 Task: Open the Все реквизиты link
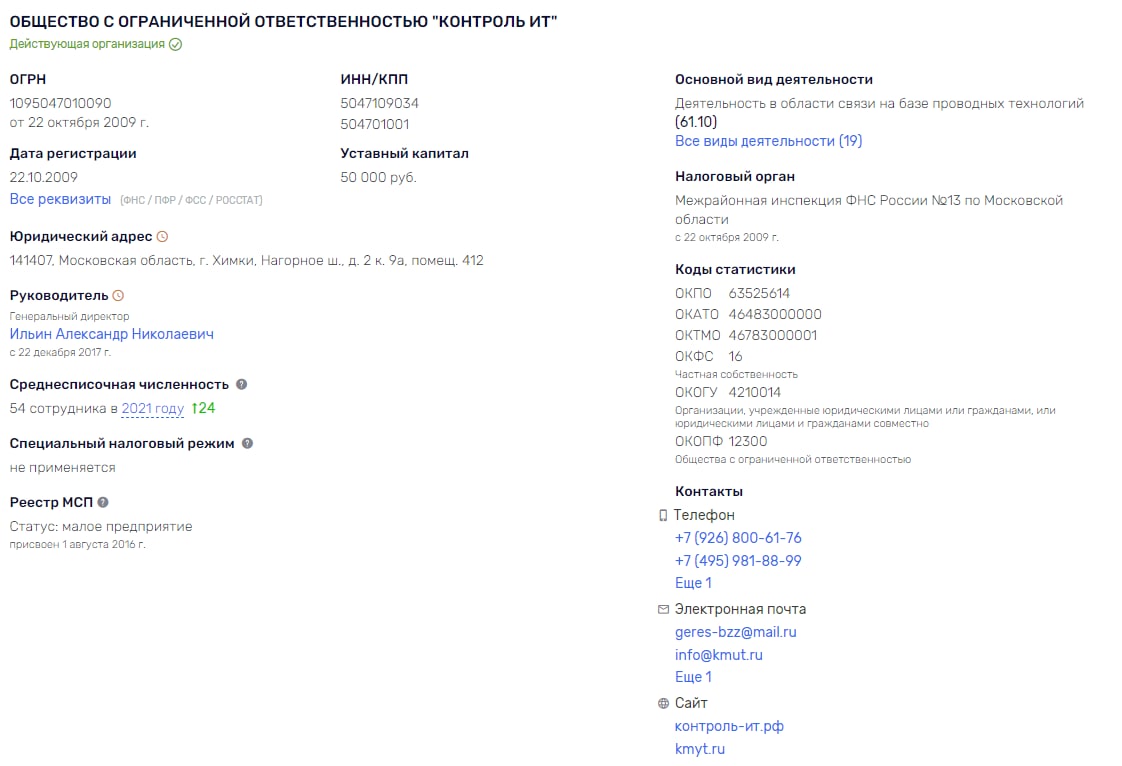[60, 199]
